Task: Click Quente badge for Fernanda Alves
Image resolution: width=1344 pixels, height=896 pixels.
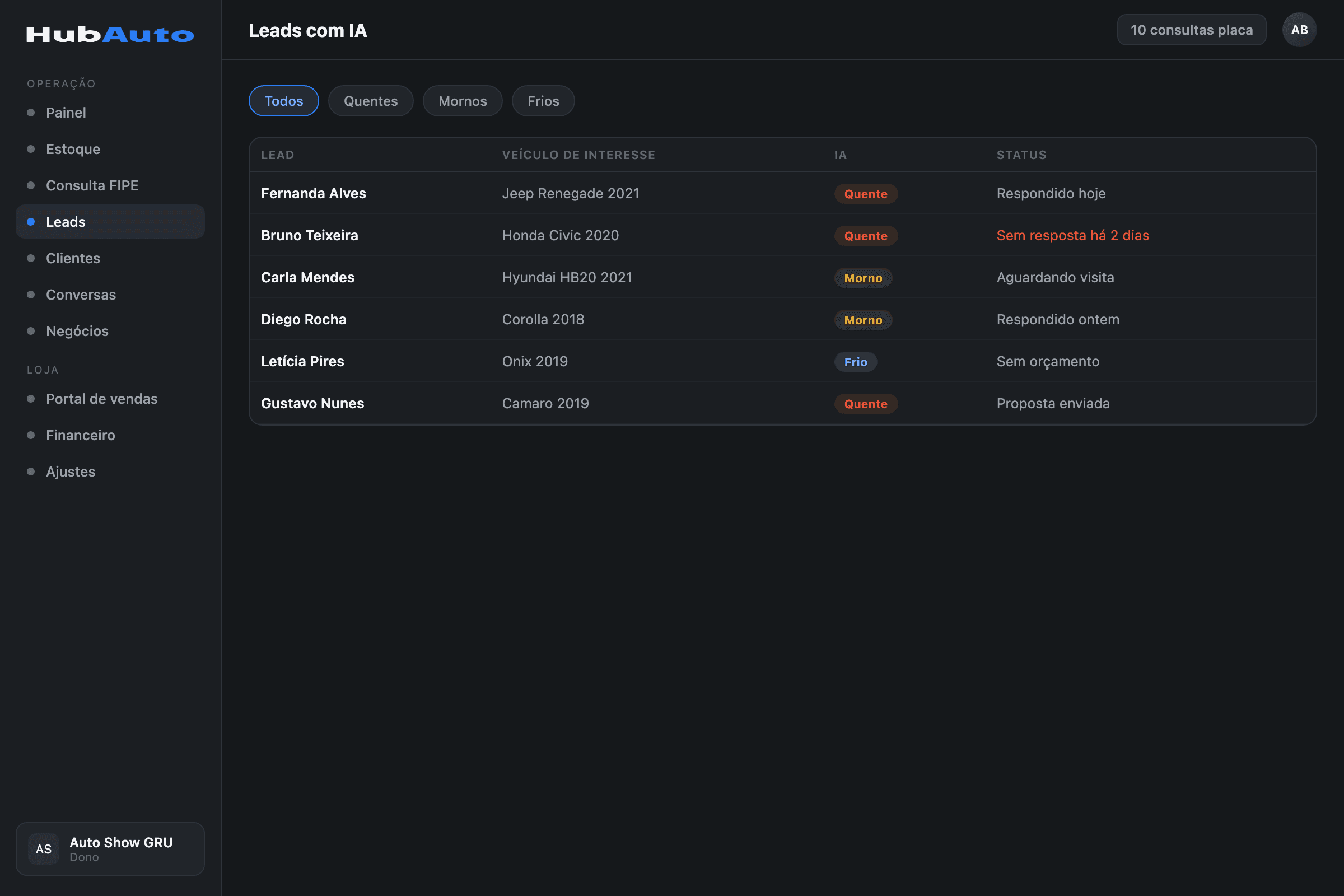Action: 866,194
